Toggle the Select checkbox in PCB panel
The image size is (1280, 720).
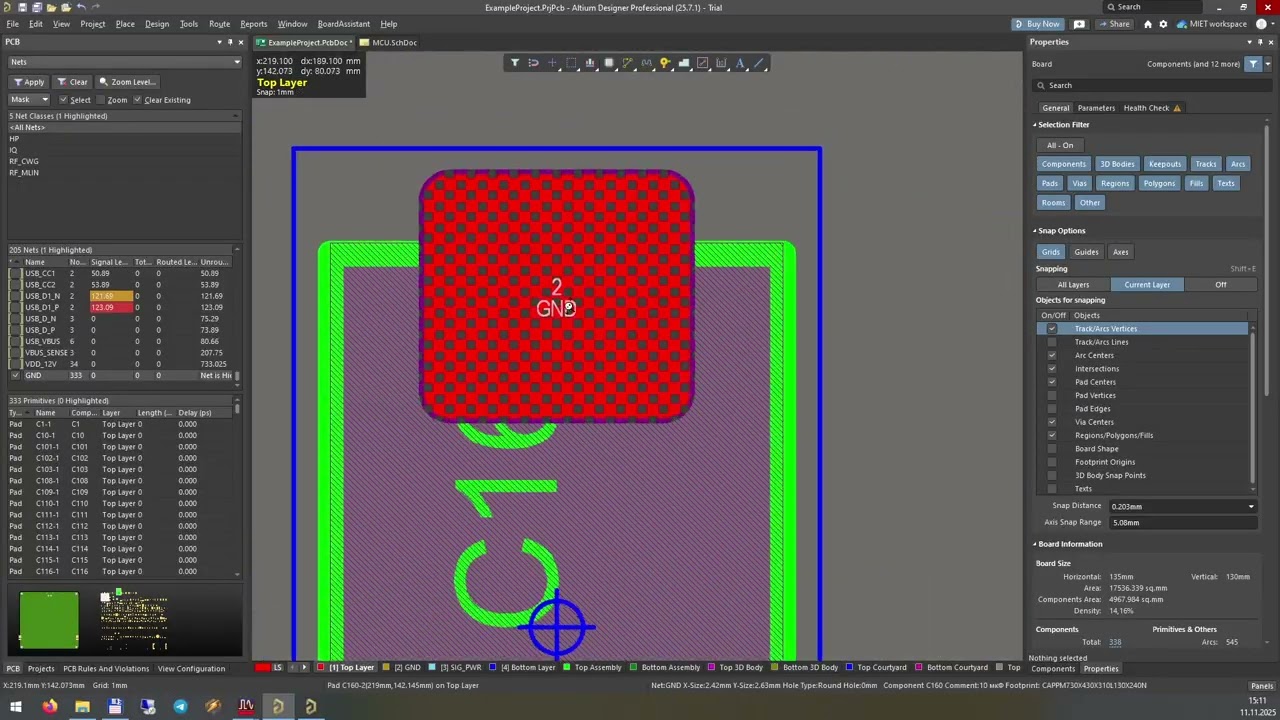[63, 100]
